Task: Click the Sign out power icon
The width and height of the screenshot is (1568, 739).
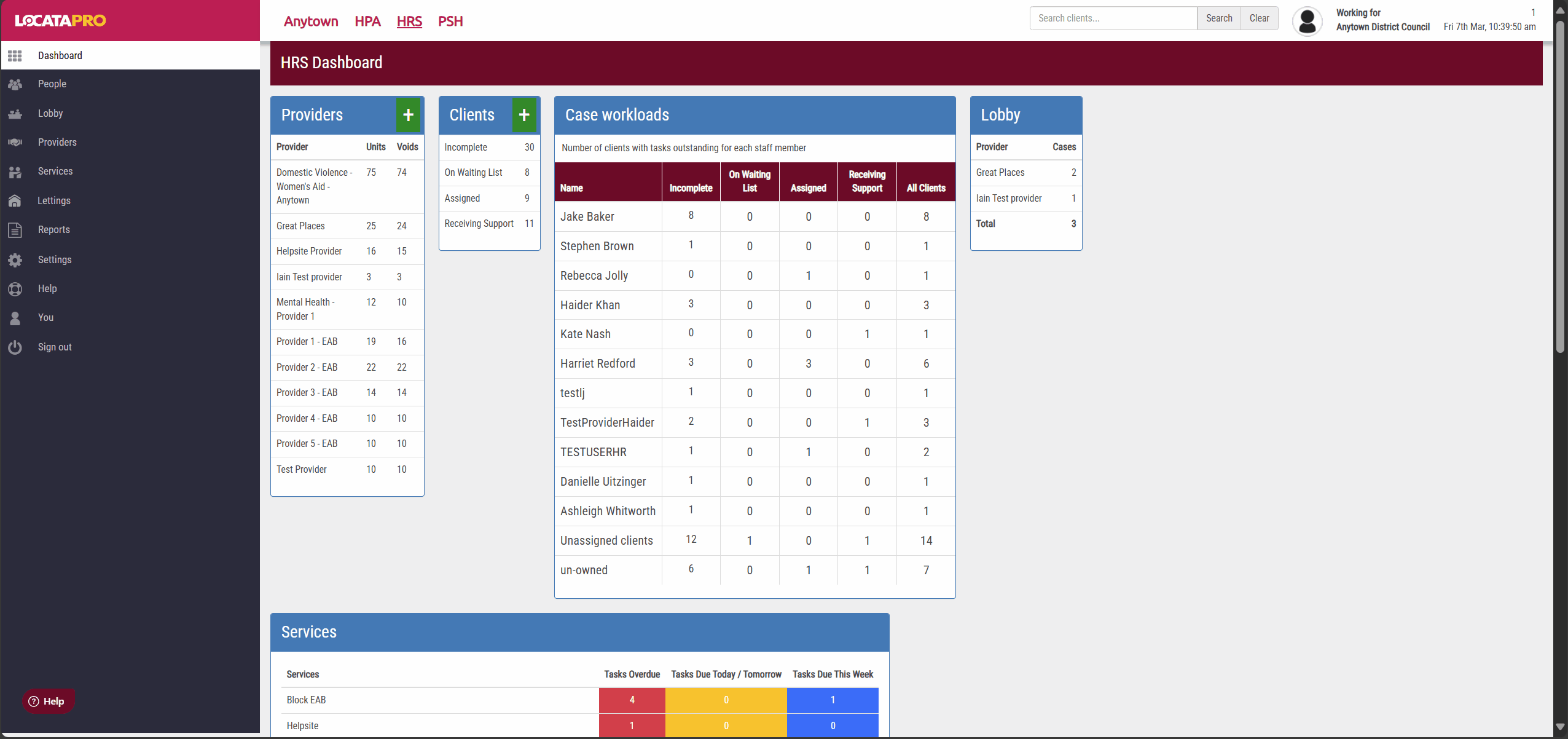Action: [15, 347]
